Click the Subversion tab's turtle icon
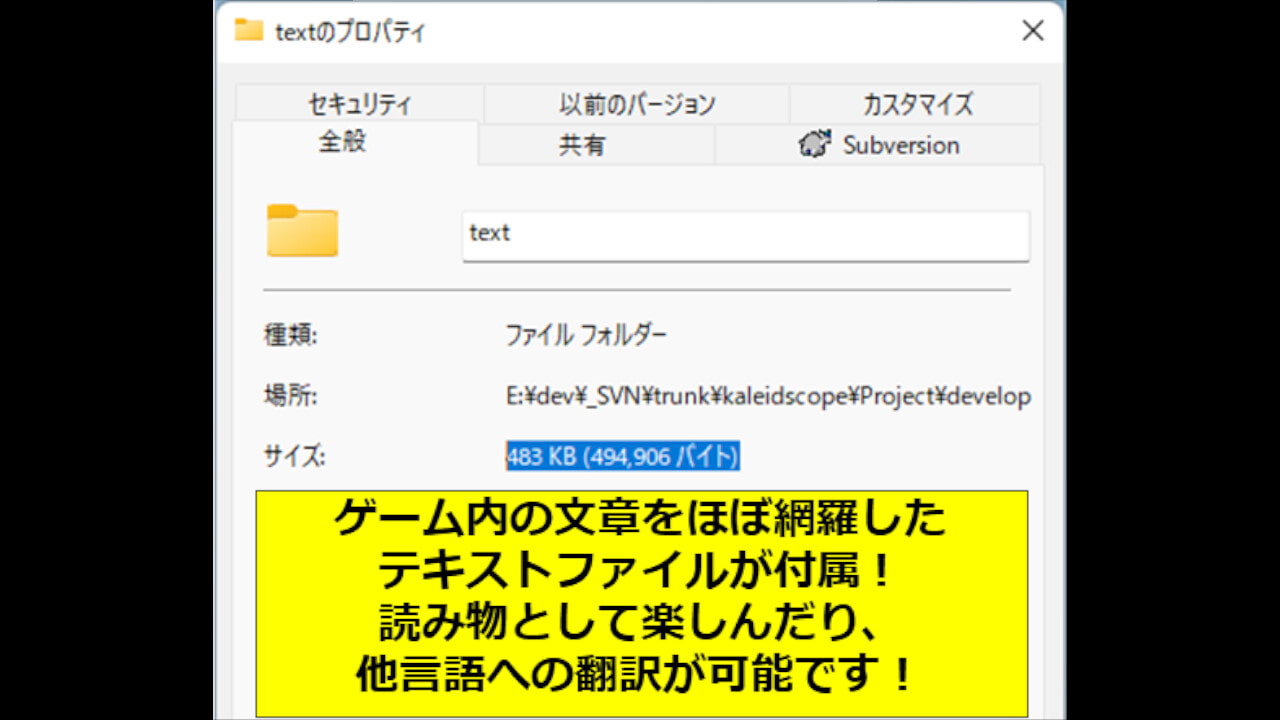 815,145
